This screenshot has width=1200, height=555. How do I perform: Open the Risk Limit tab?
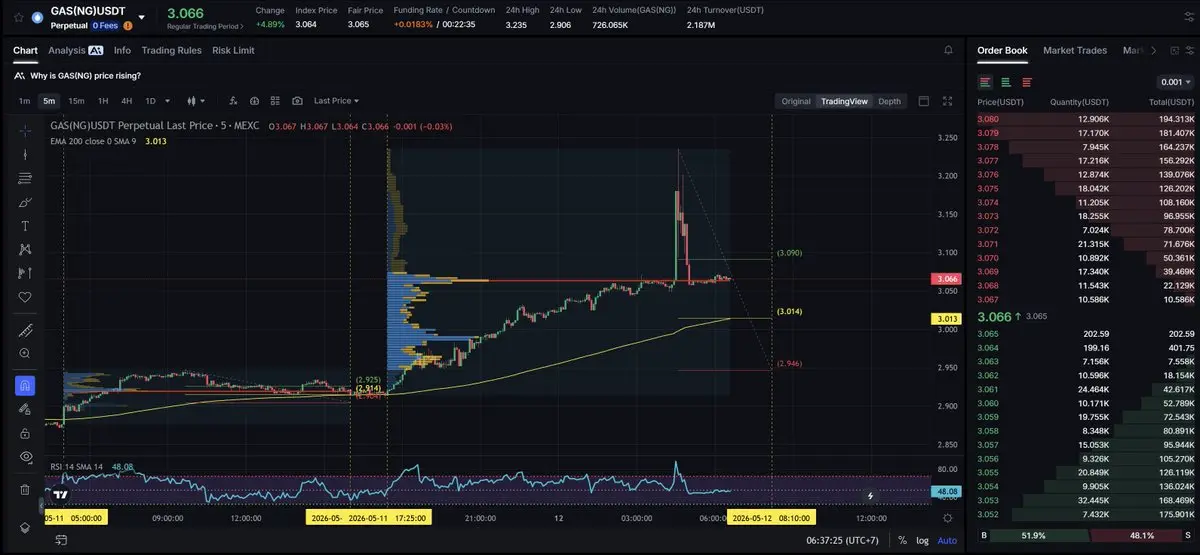[233, 50]
